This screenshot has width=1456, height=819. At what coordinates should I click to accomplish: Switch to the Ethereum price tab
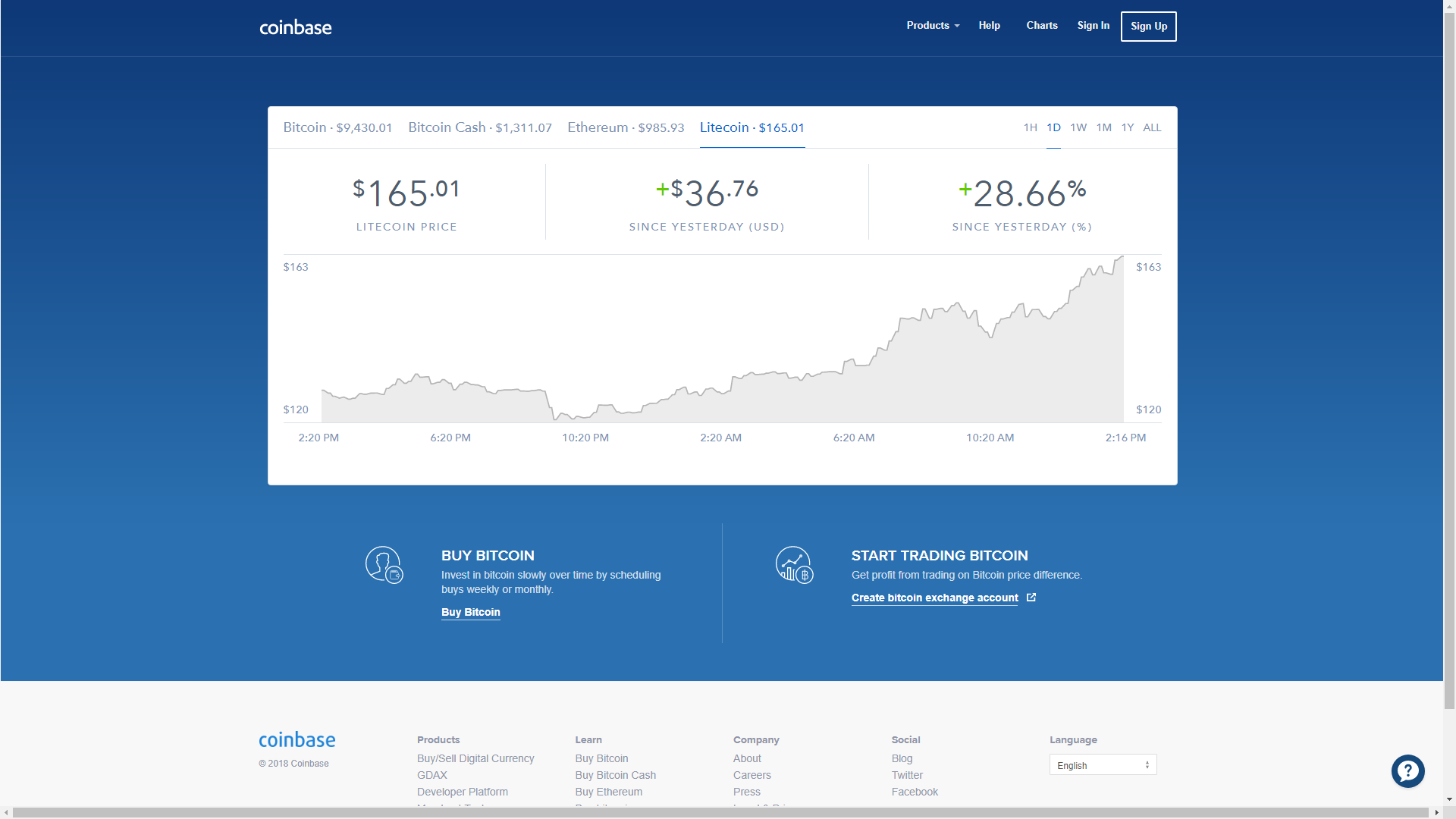626,127
